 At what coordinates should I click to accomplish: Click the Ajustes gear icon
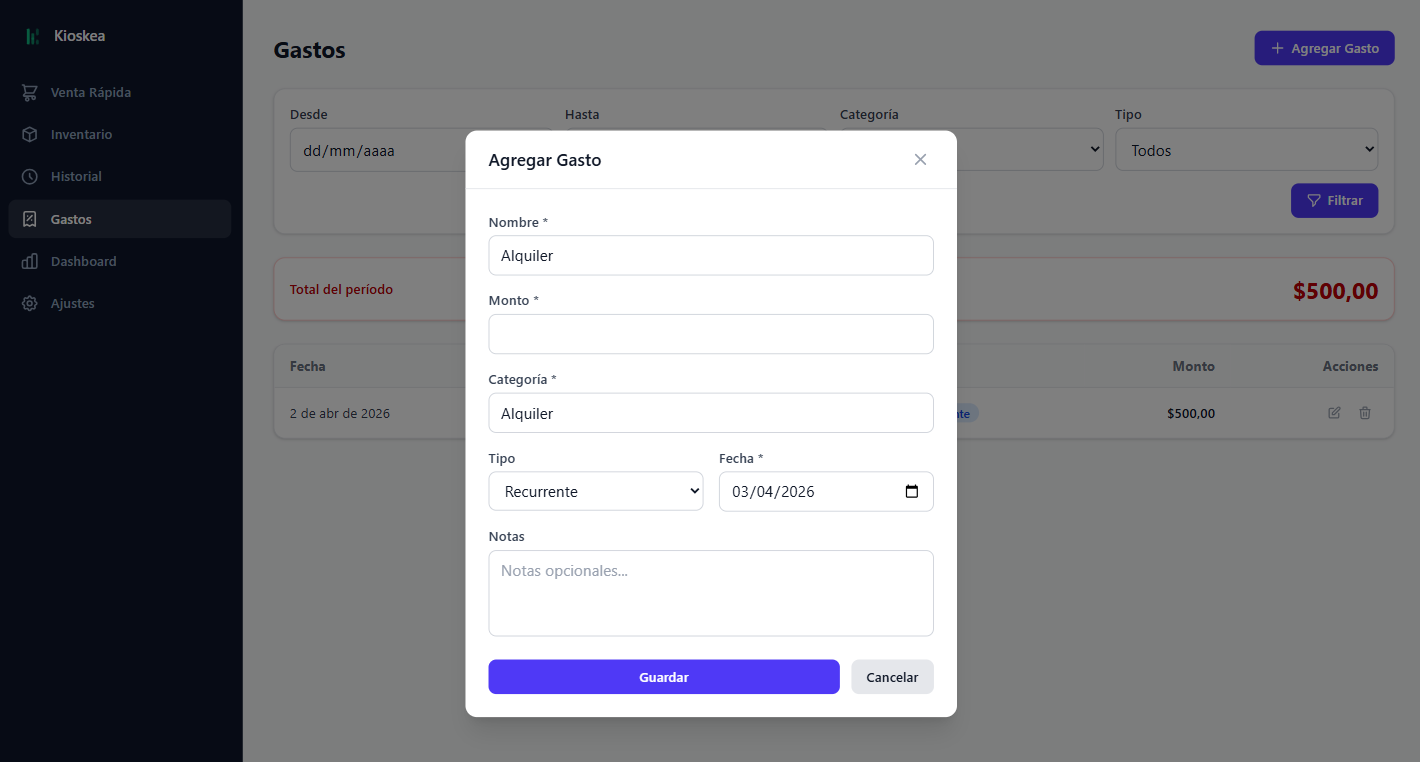click(30, 303)
